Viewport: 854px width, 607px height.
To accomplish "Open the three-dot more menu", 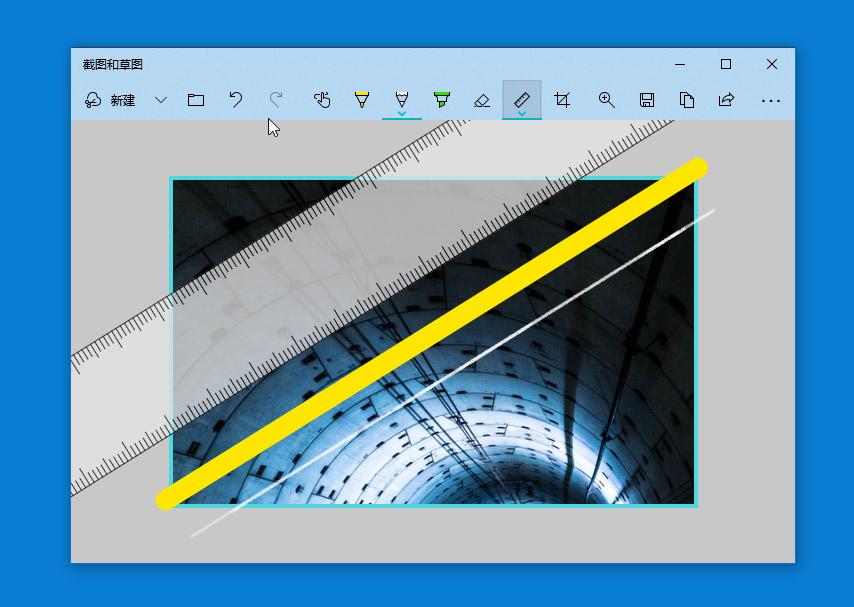I will [771, 101].
